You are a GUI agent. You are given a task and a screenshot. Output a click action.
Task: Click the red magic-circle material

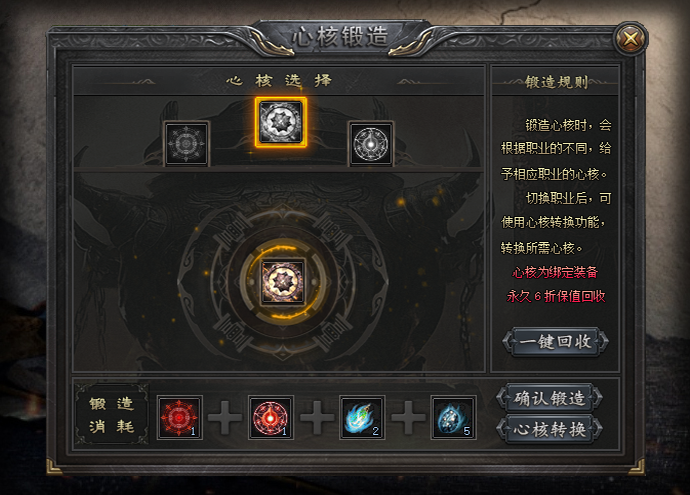271,417
